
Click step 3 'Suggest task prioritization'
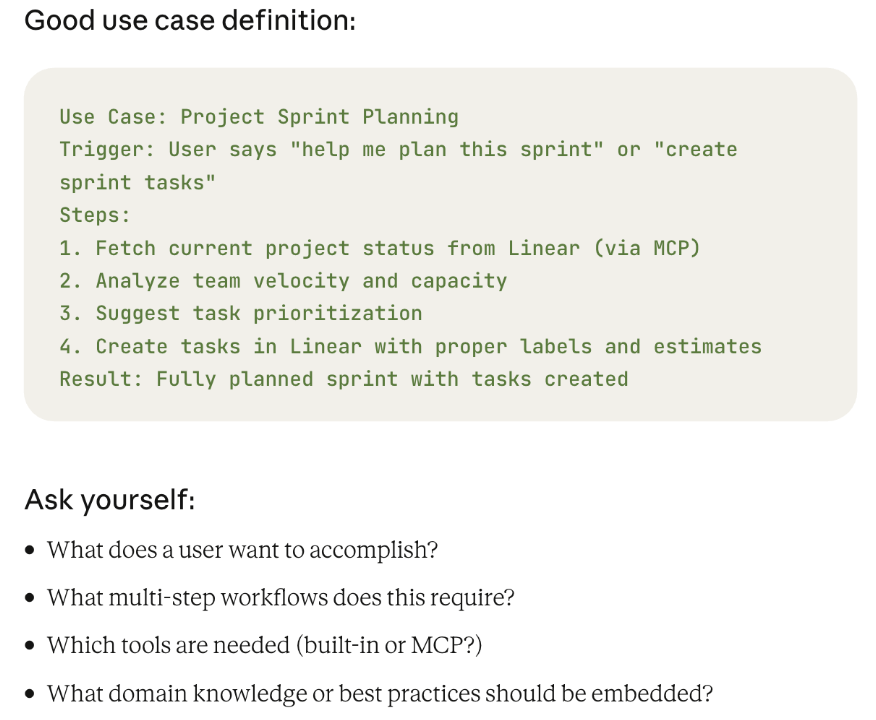click(x=241, y=313)
